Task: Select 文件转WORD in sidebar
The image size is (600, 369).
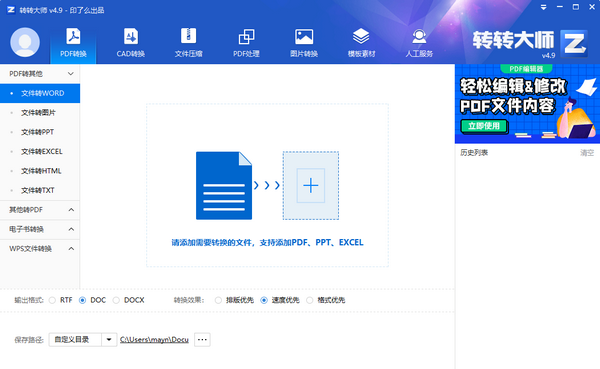Action: [x=40, y=93]
